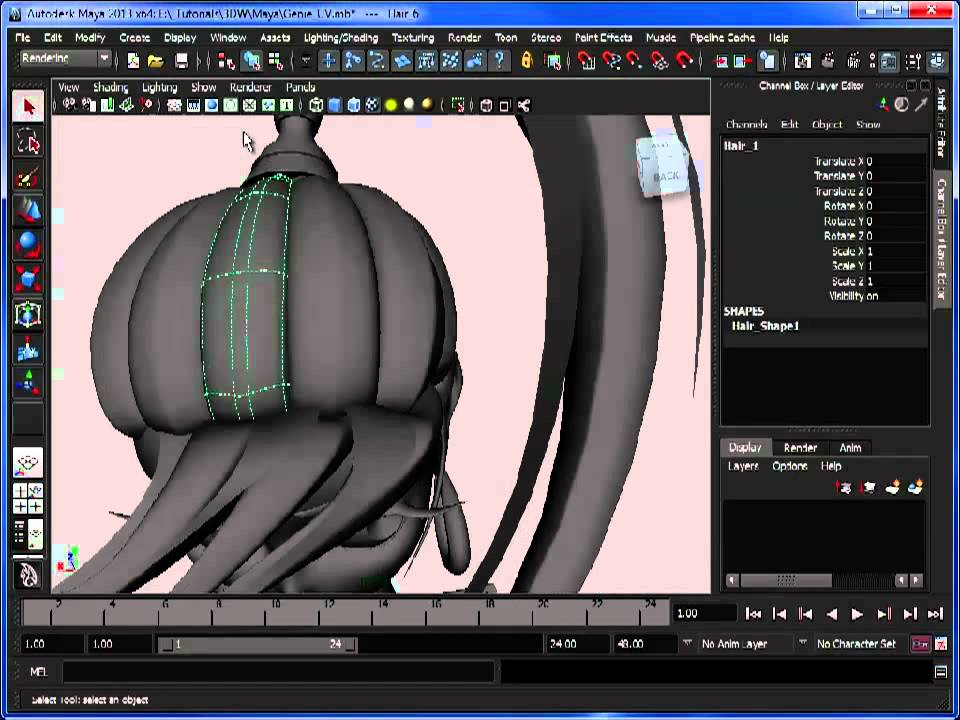
Task: Click the view cube BACK face
Action: coord(665,176)
